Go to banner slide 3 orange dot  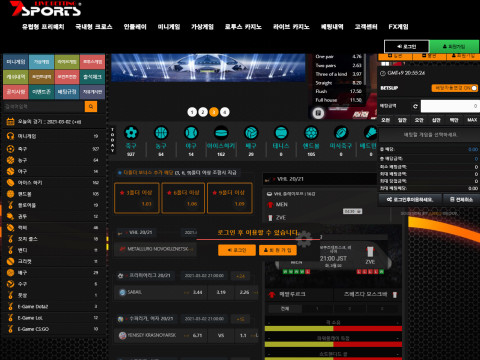pyautogui.click(x=214, y=112)
